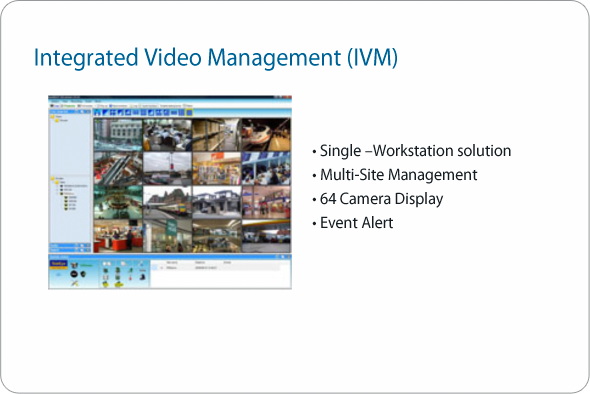Viewport: 590px width, 394px height.
Task: Select the first camera item in the device tree
Action: click(x=73, y=186)
